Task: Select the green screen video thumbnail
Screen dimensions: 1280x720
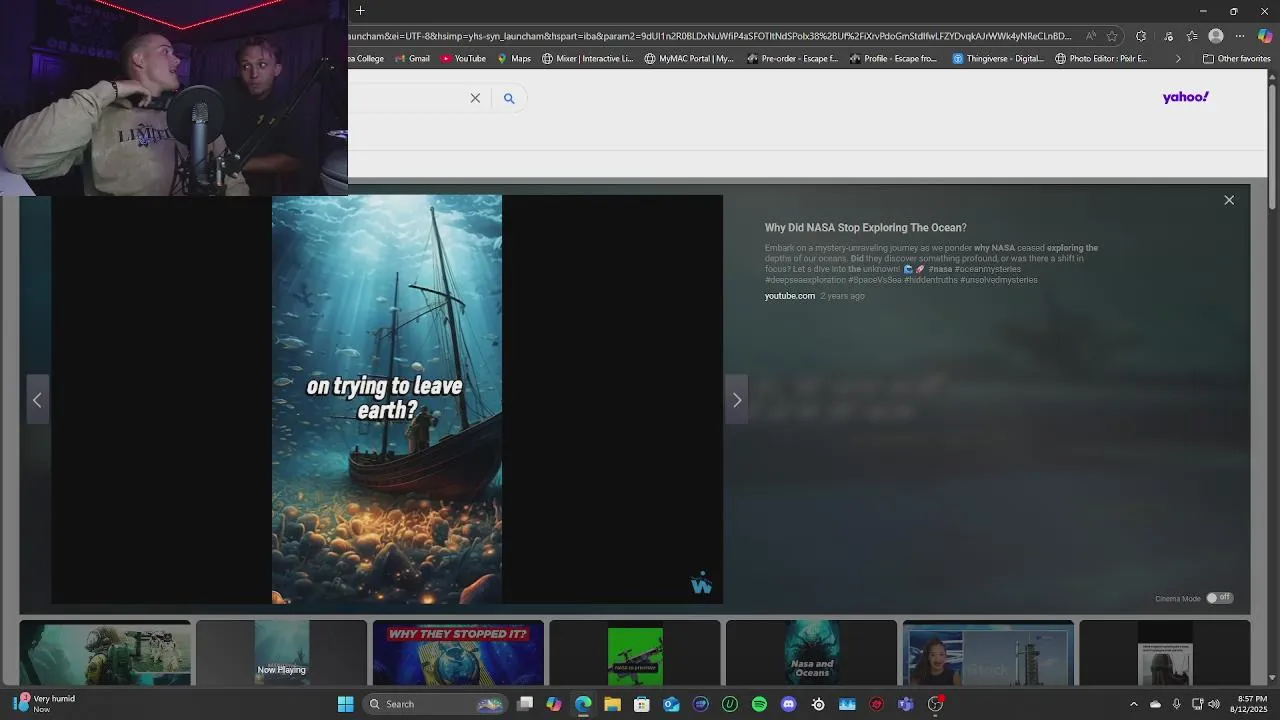Action: point(635,653)
